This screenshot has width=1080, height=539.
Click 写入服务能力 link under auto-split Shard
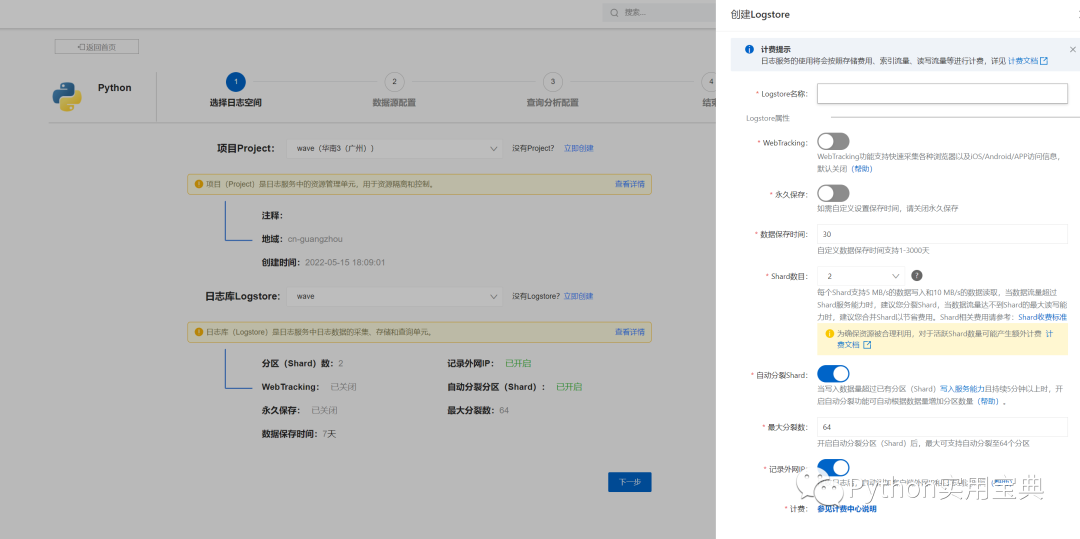pos(964,389)
